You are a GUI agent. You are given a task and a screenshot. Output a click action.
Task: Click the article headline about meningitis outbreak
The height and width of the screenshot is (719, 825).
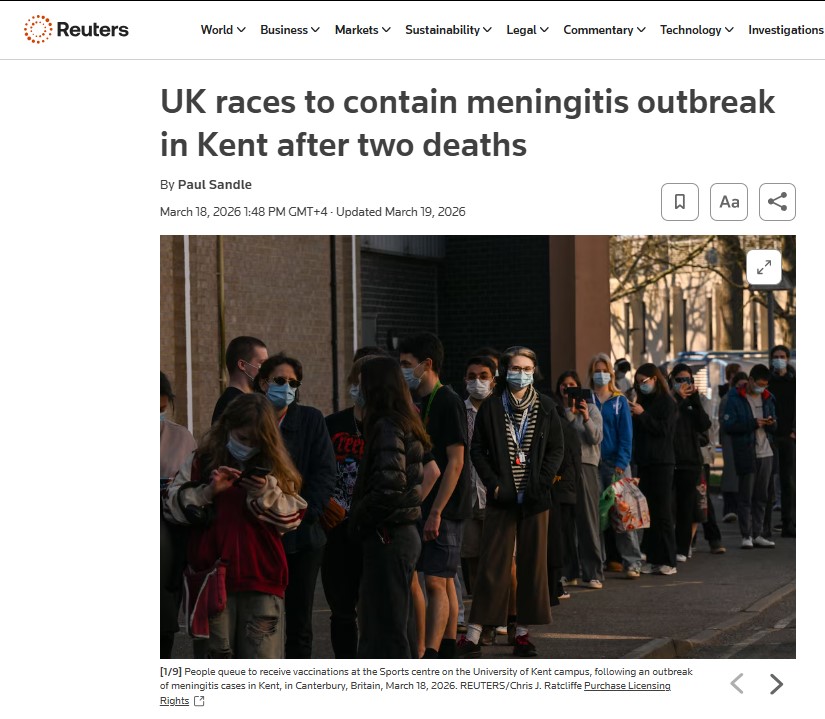[467, 123]
